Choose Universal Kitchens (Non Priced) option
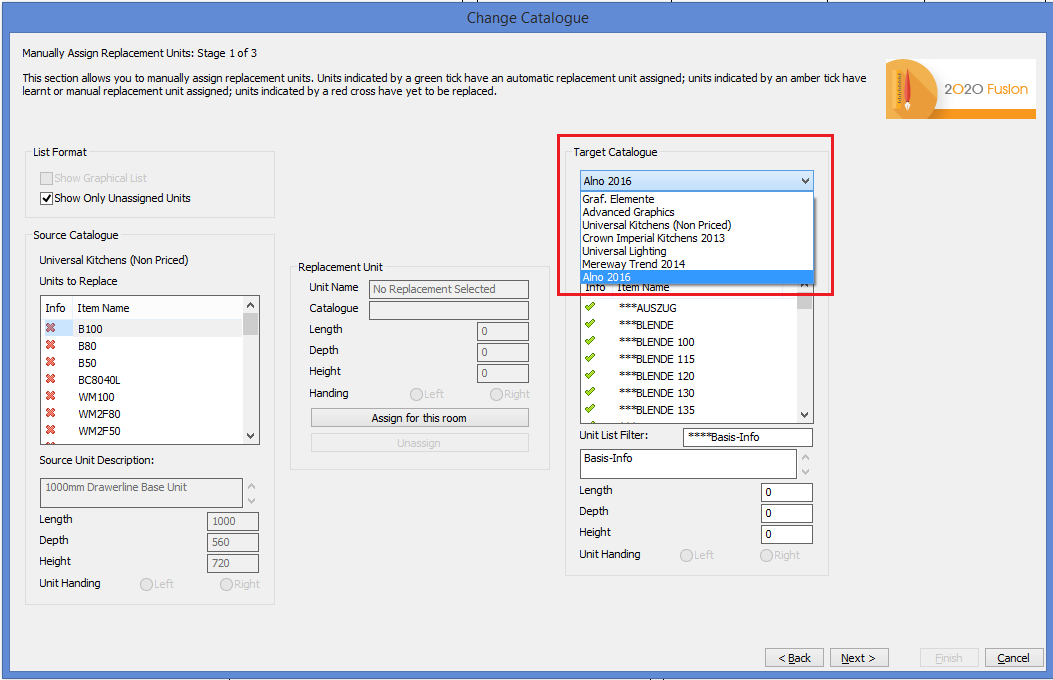This screenshot has height=680, width=1053. coord(696,225)
